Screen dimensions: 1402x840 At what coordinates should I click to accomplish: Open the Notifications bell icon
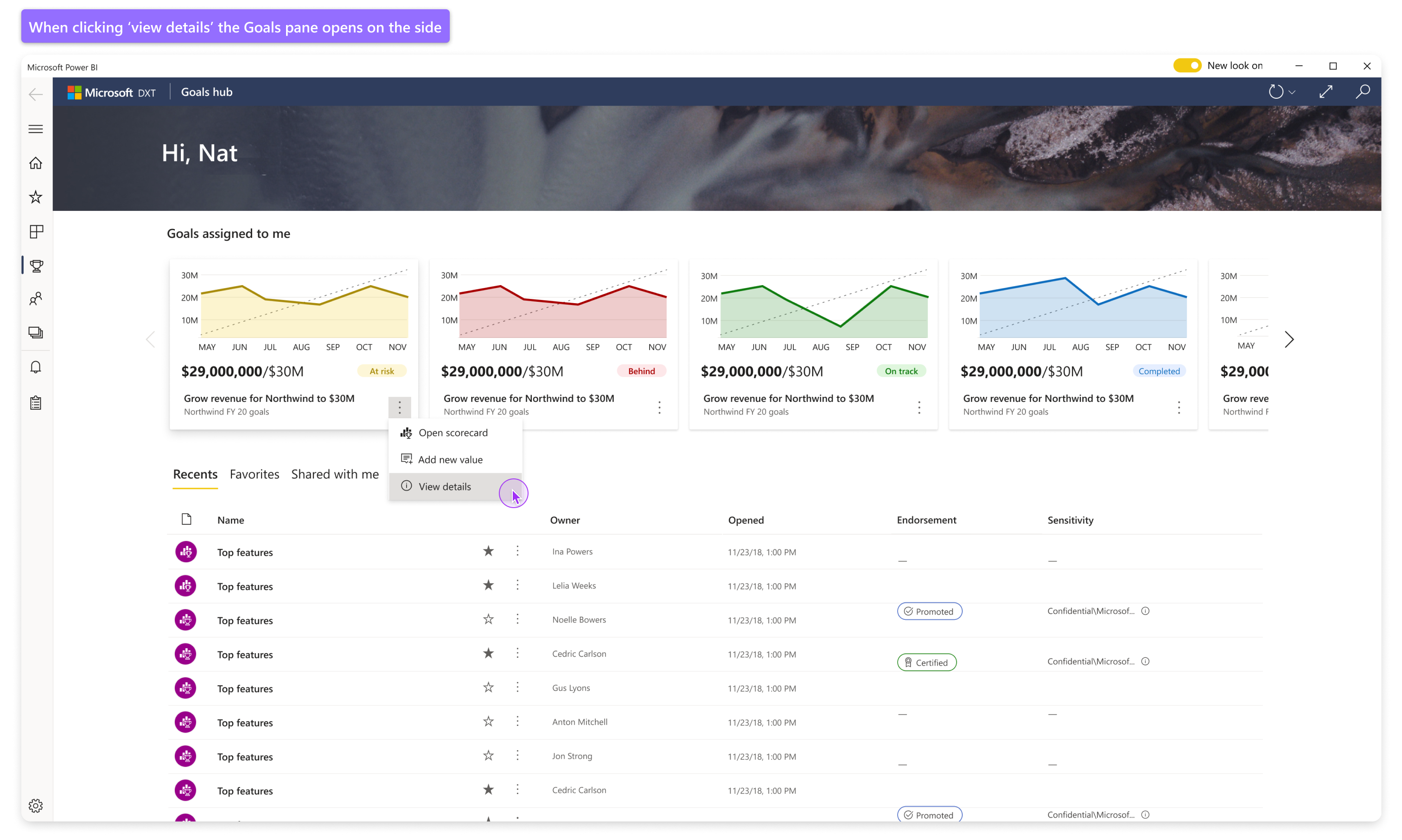(36, 367)
